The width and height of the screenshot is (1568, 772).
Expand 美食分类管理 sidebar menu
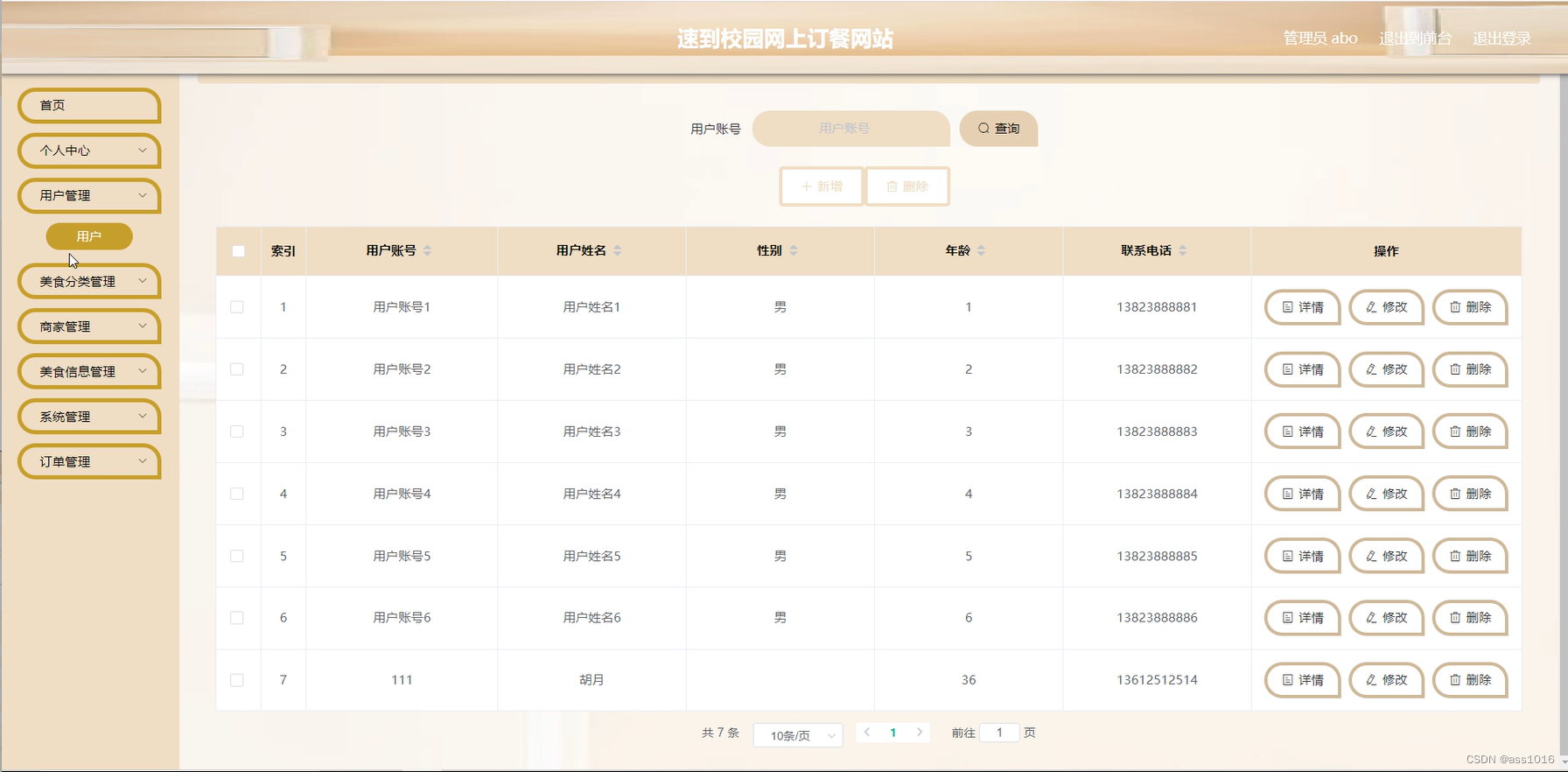click(x=89, y=282)
